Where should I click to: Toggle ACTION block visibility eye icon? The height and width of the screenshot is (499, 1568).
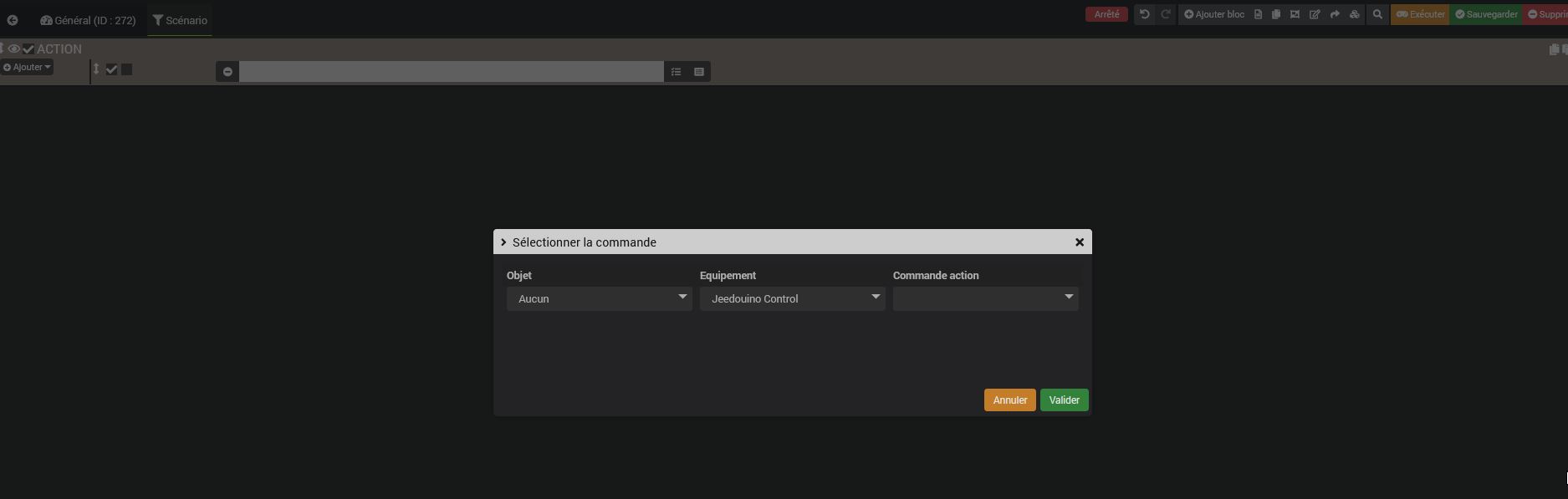point(14,48)
